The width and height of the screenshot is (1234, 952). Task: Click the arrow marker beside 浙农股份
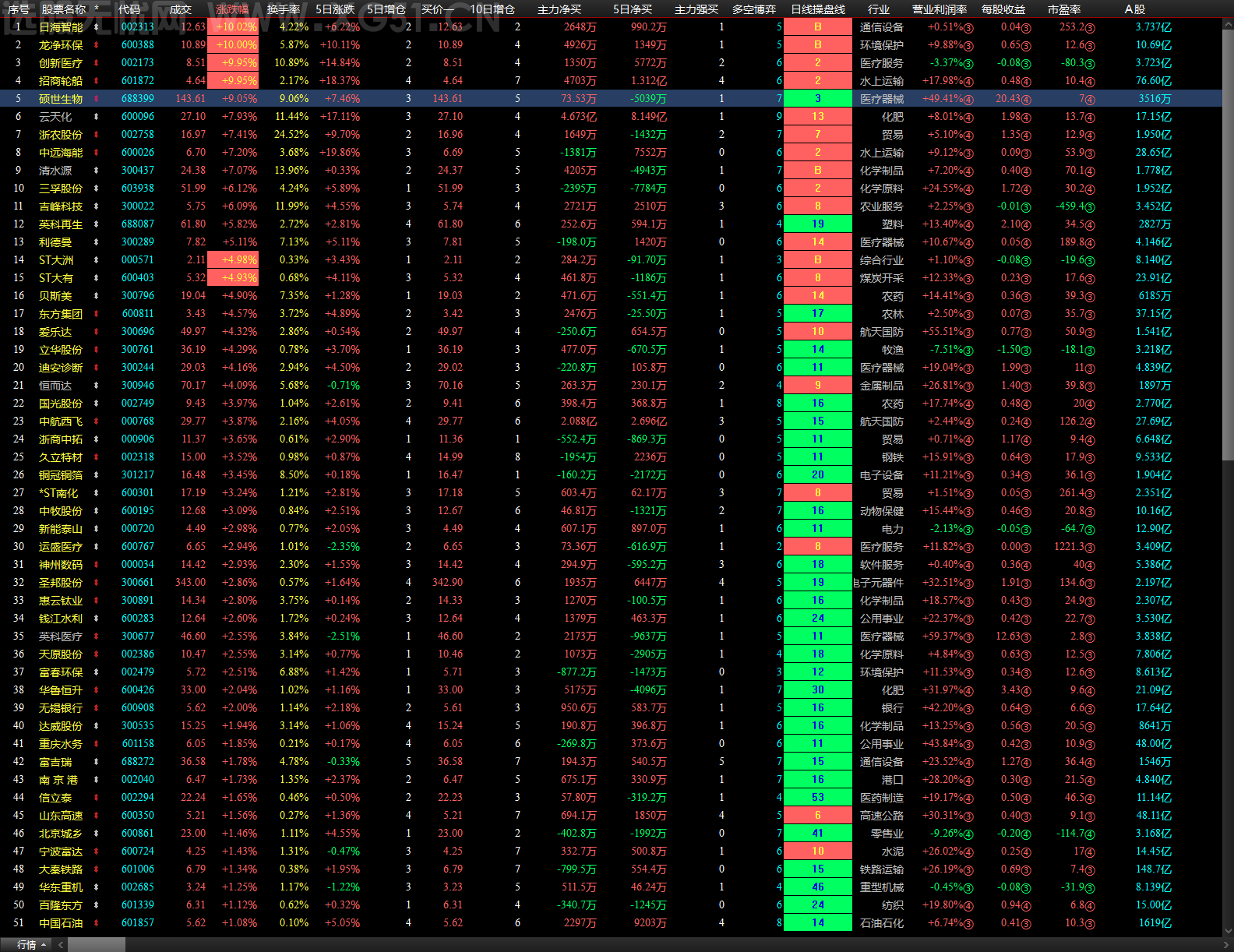coord(97,135)
